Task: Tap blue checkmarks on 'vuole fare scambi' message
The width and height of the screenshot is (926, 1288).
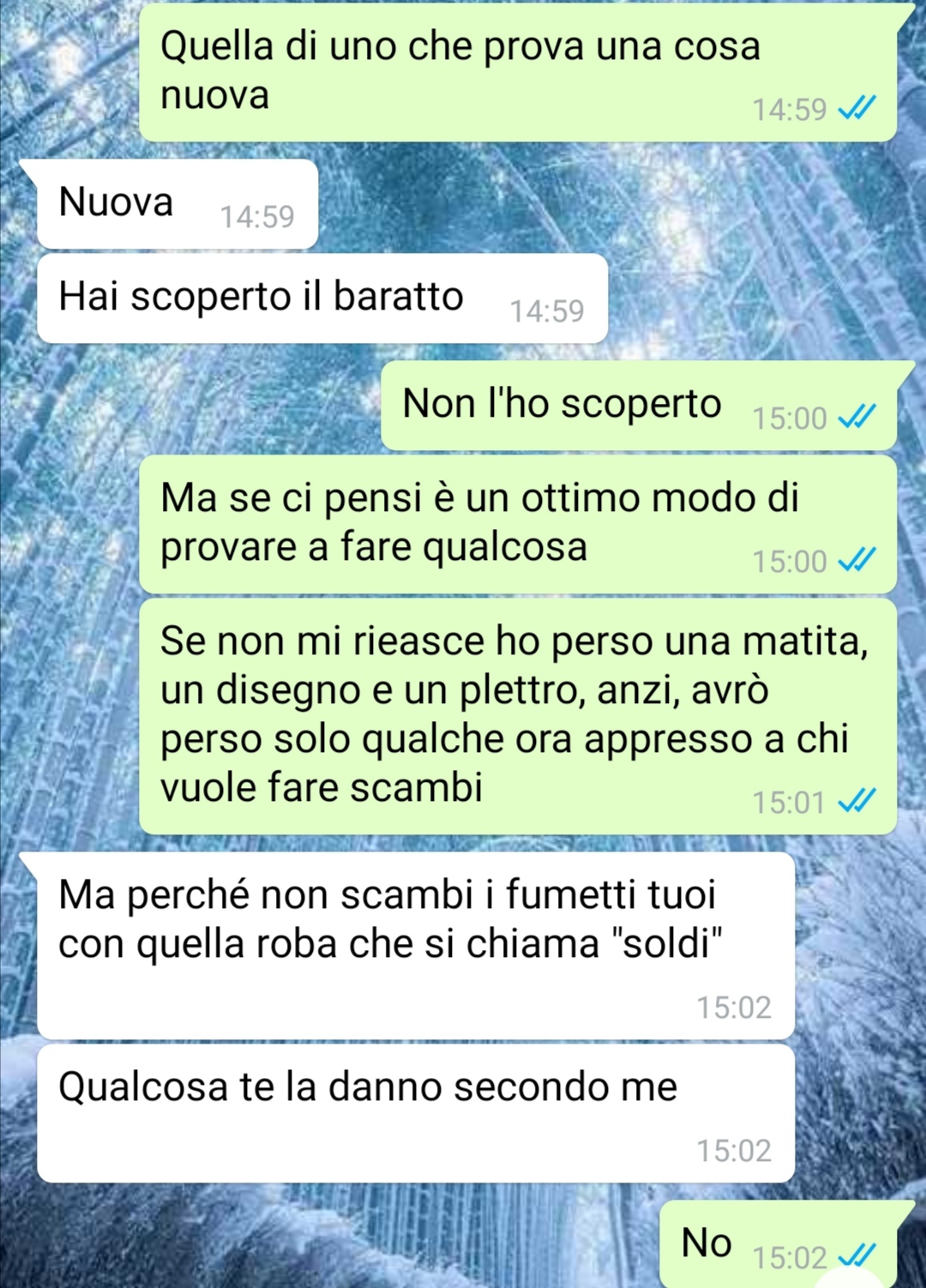Action: [x=857, y=801]
